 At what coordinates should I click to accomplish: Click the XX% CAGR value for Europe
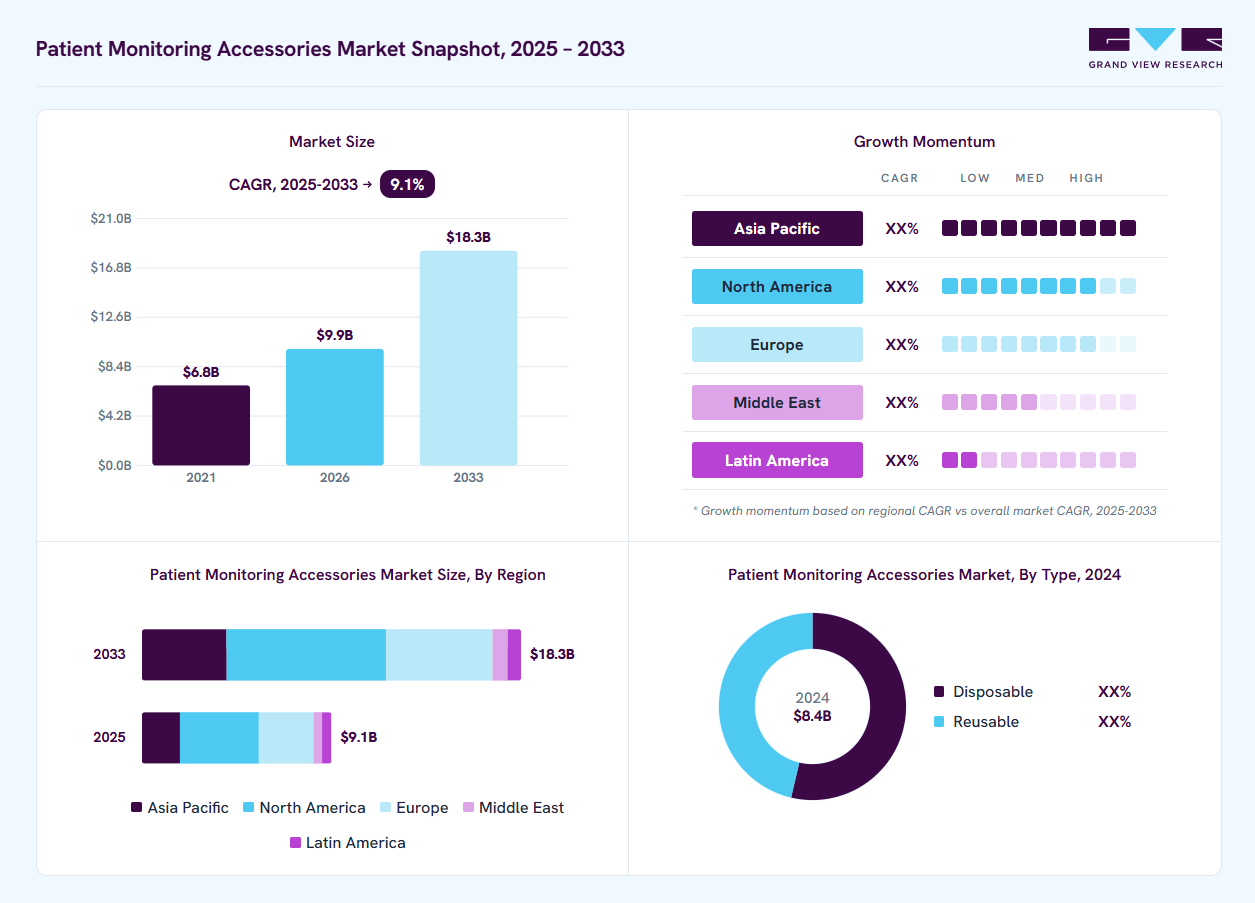coord(902,344)
